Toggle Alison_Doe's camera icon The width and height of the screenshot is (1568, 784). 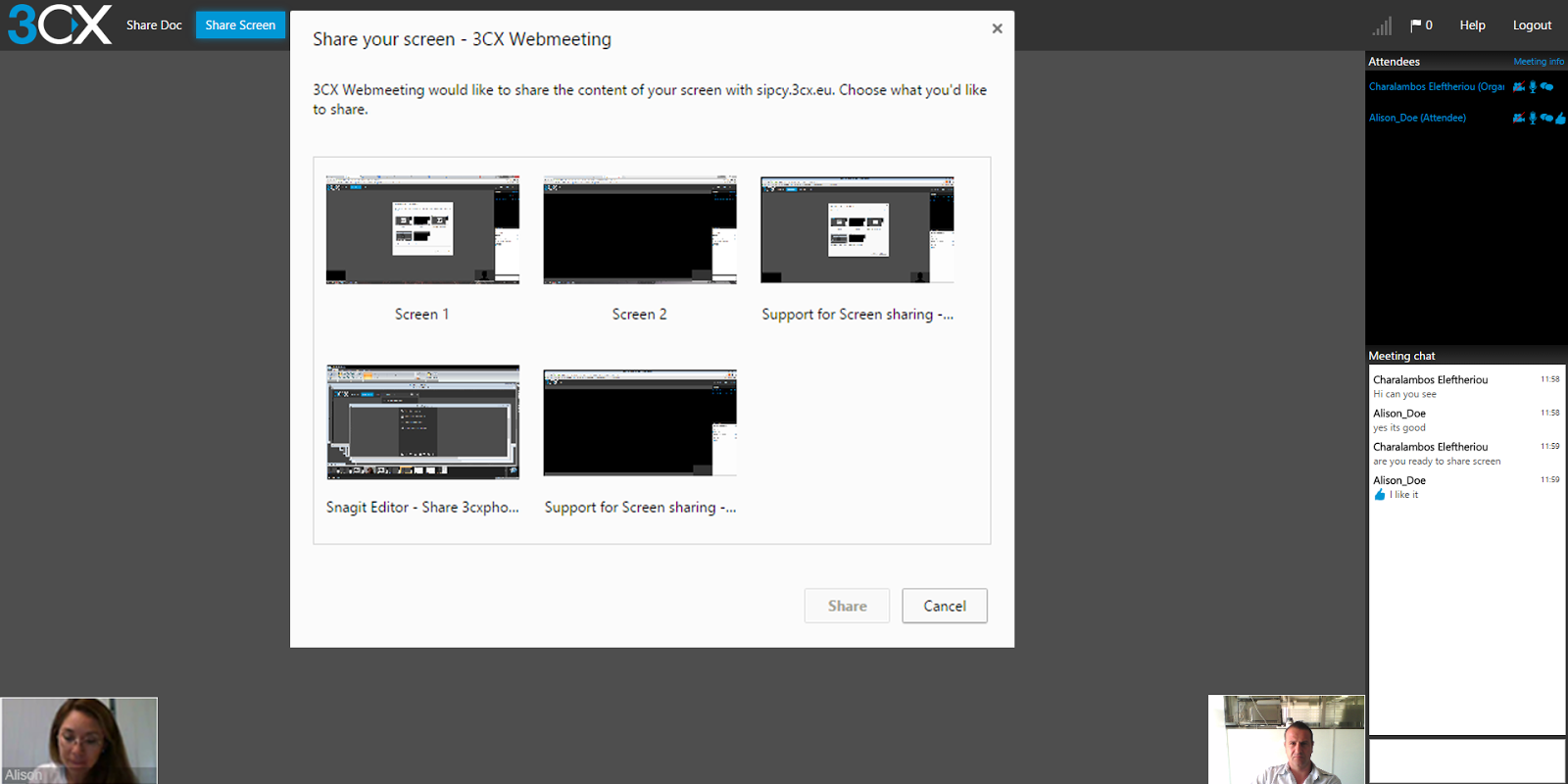pyautogui.click(x=1519, y=119)
